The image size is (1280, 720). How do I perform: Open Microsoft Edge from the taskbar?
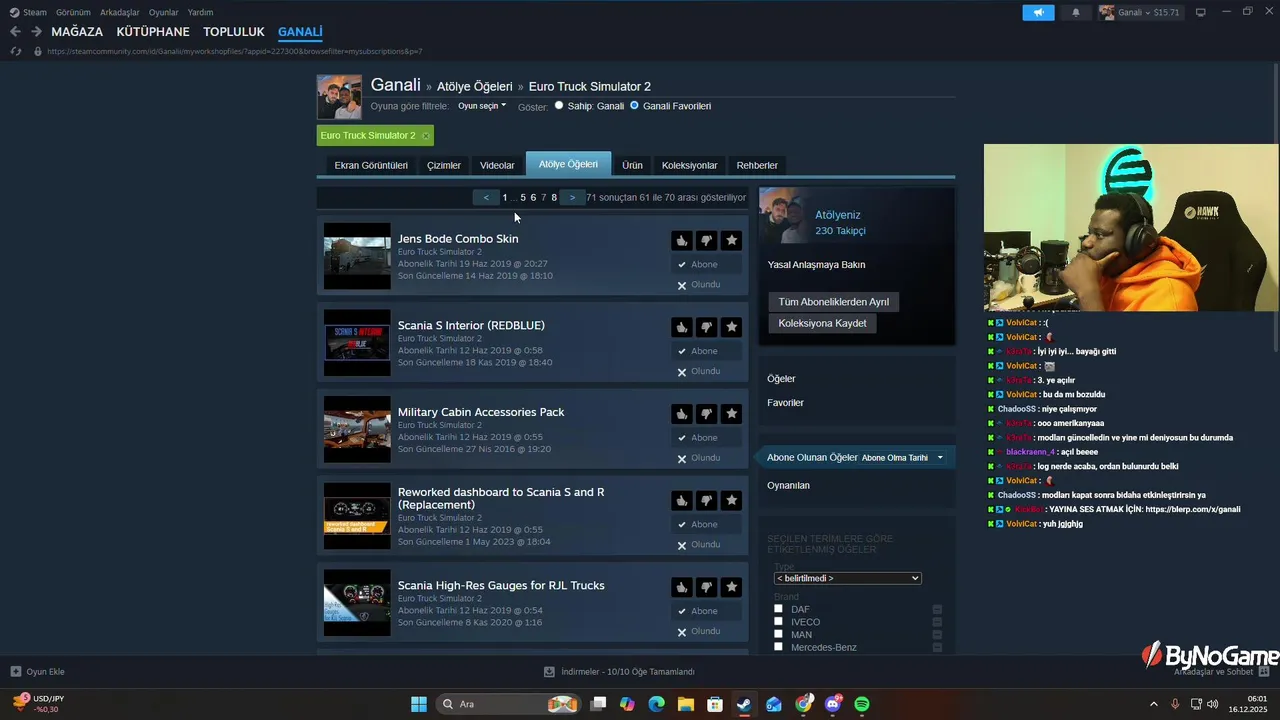tap(656, 704)
